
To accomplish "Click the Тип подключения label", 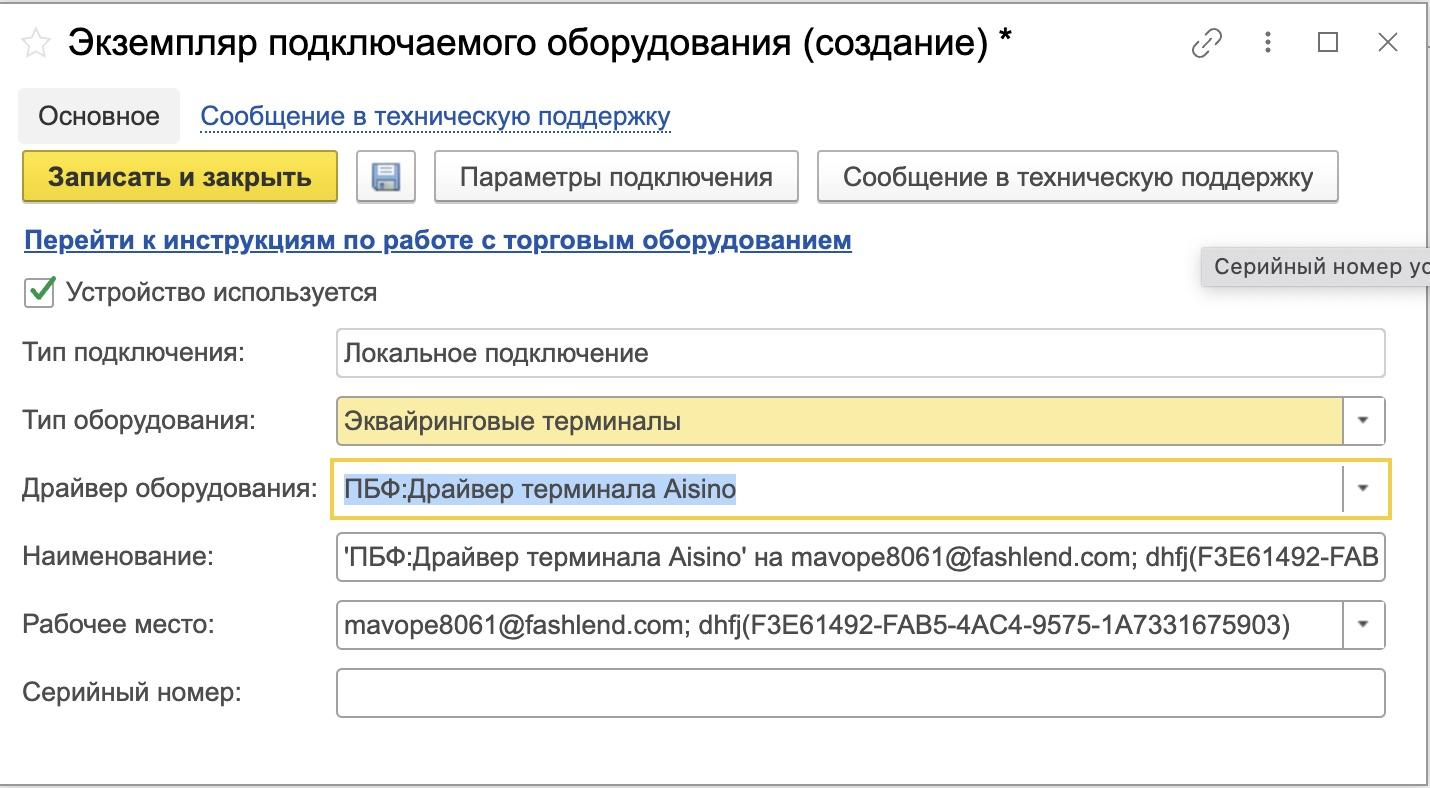I will click(x=133, y=352).
